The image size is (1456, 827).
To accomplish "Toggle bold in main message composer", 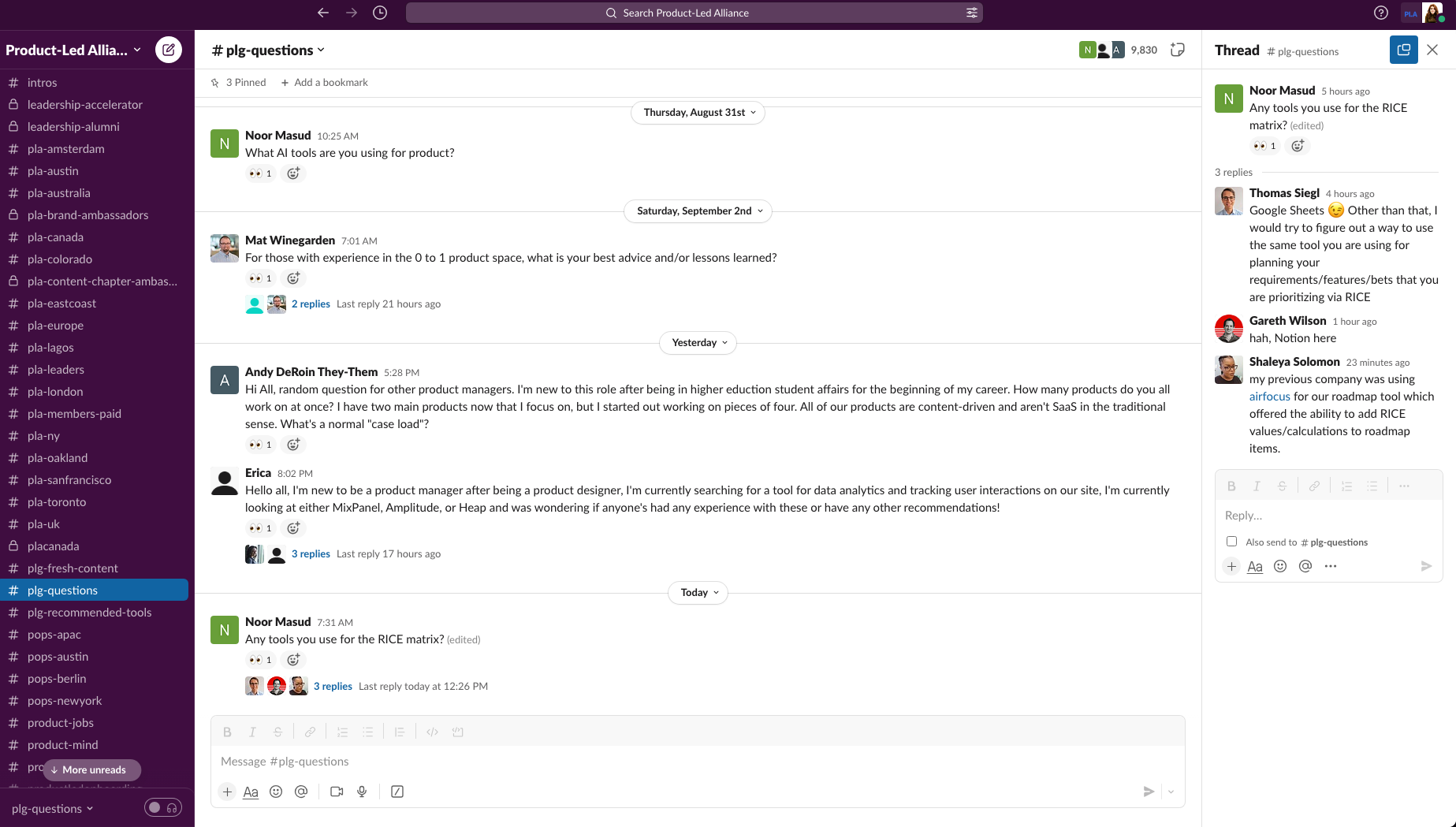I will tap(227, 732).
